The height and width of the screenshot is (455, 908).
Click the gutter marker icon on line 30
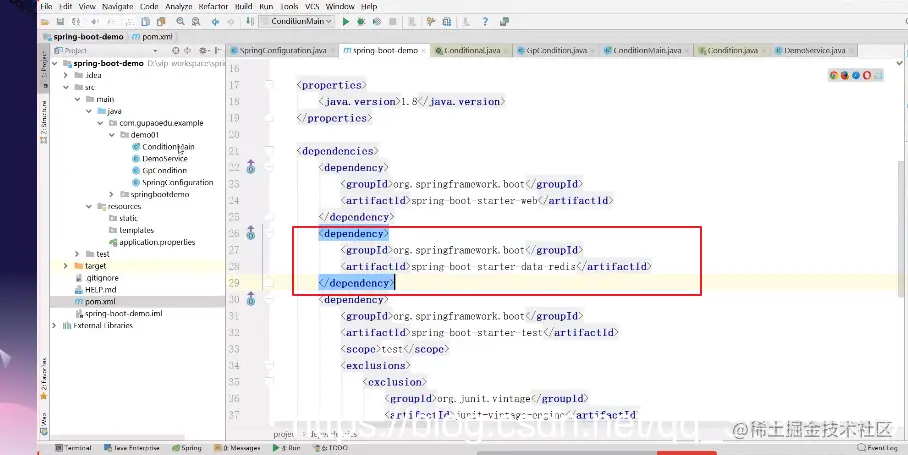(251, 299)
